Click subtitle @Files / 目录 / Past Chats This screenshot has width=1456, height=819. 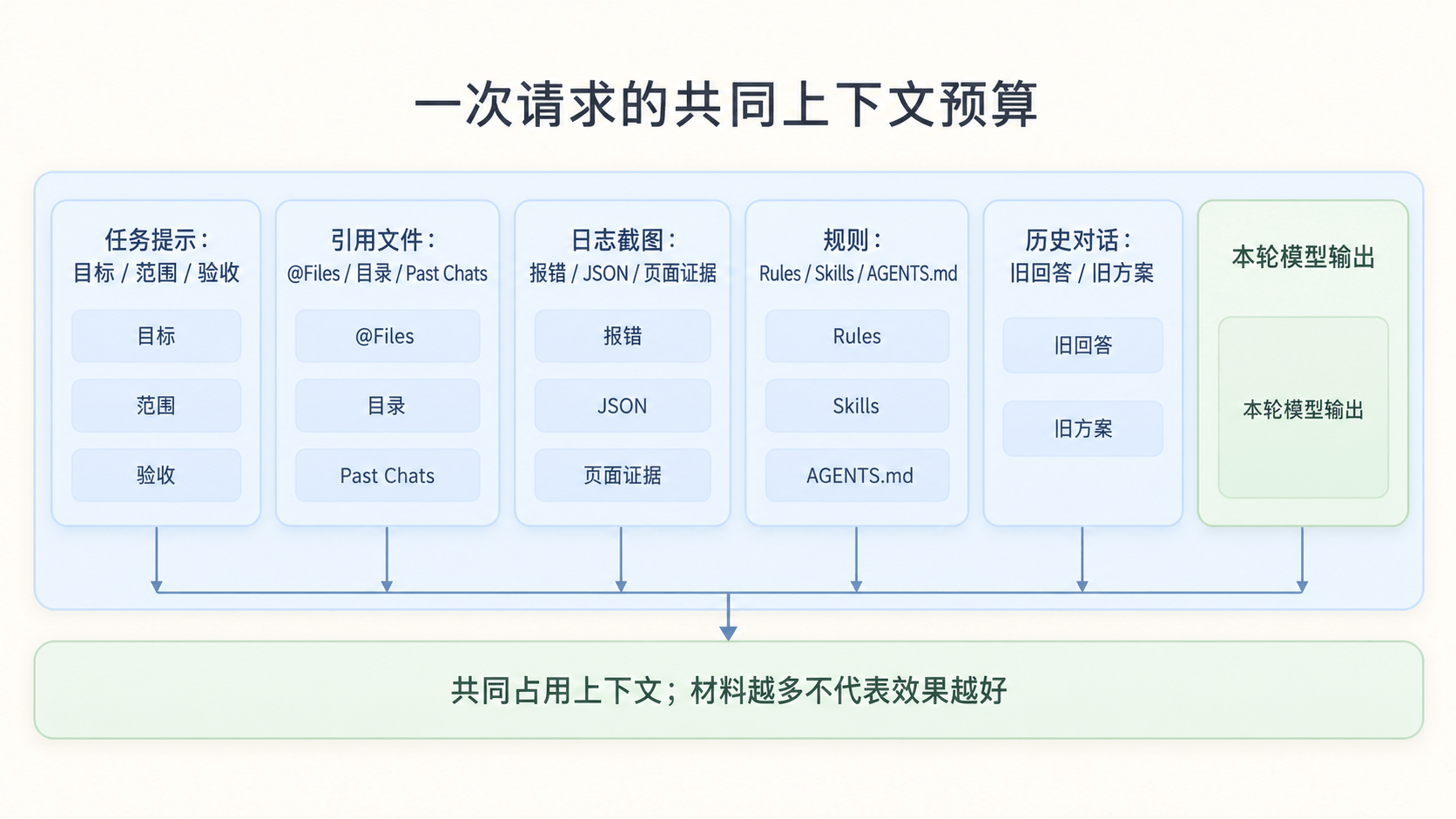click(x=388, y=273)
